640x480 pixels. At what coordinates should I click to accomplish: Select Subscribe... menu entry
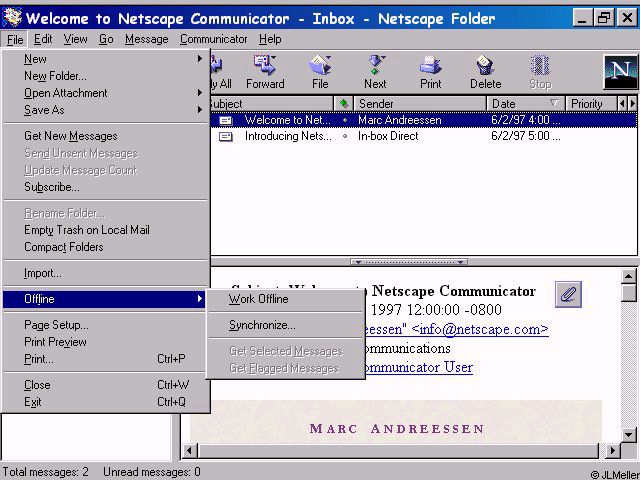(52, 187)
